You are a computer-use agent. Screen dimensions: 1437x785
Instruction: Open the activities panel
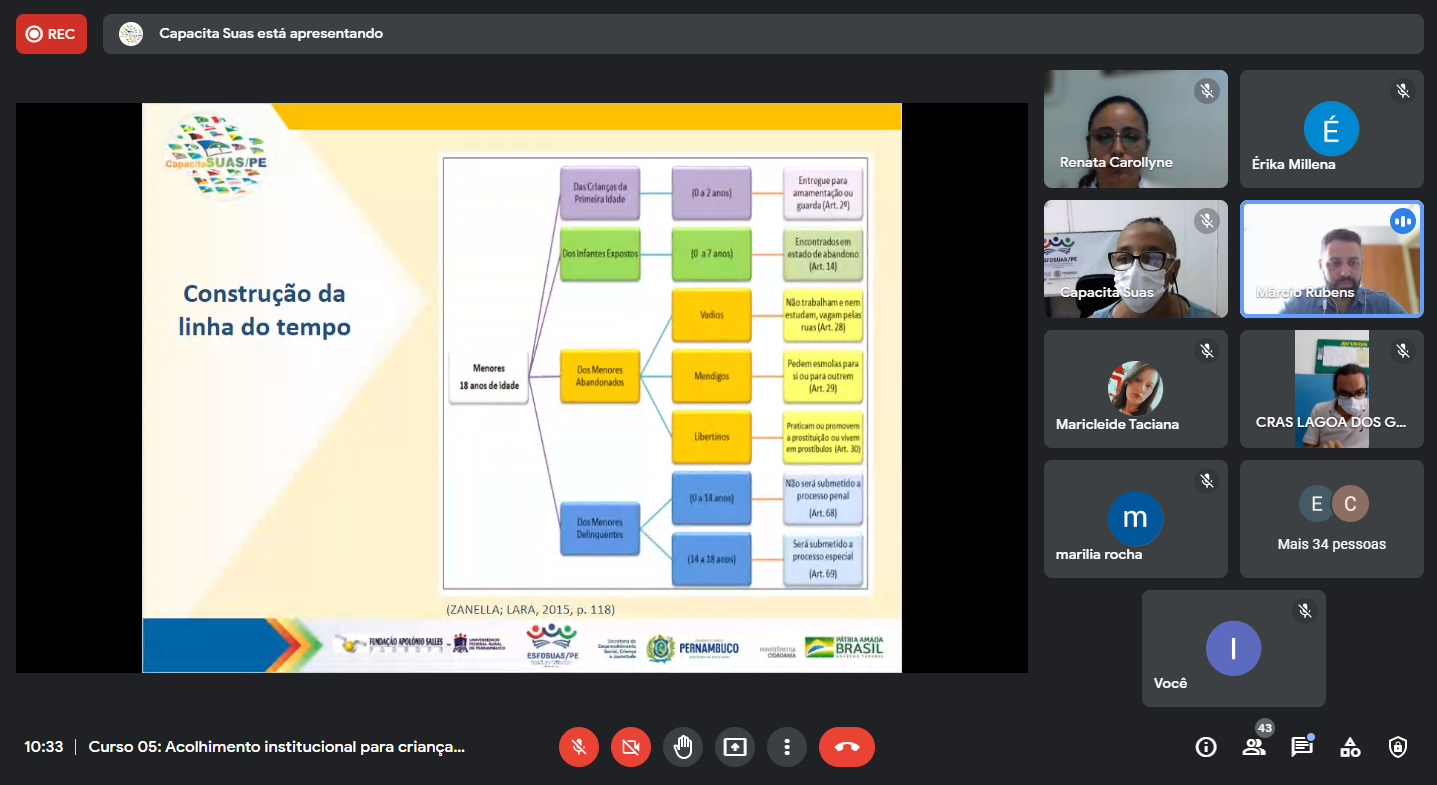[x=1350, y=747]
